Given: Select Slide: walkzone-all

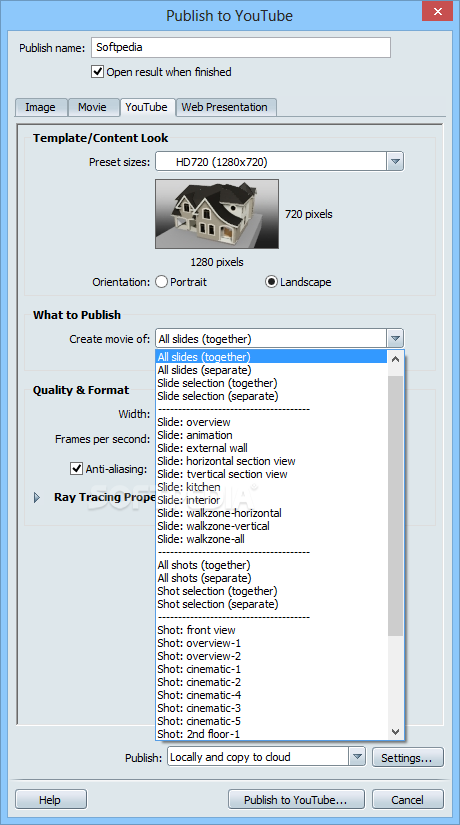Looking at the screenshot, I should 272,539.
